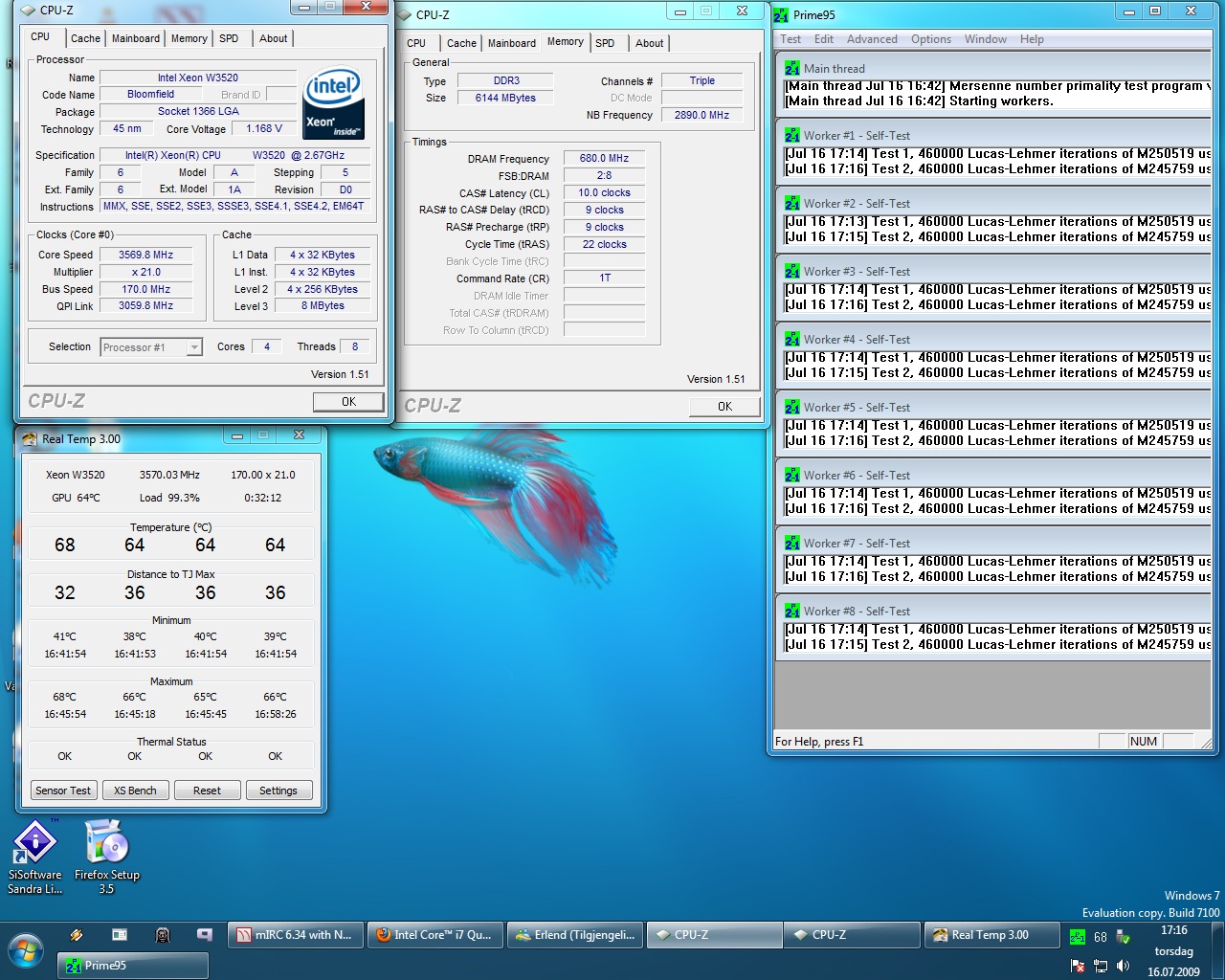Image resolution: width=1225 pixels, height=980 pixels.
Task: Switch to Mainboard tab in left CPU-Z
Action: (x=136, y=38)
